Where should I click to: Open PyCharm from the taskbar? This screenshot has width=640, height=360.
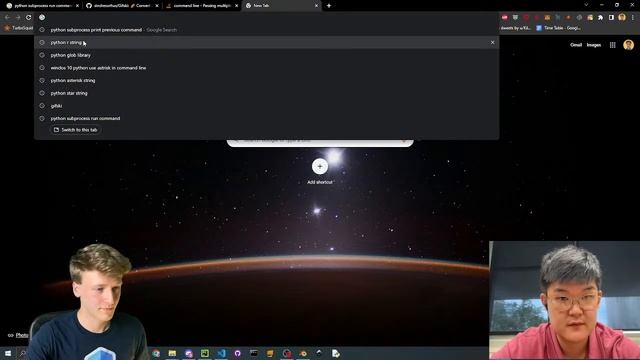tap(205, 353)
